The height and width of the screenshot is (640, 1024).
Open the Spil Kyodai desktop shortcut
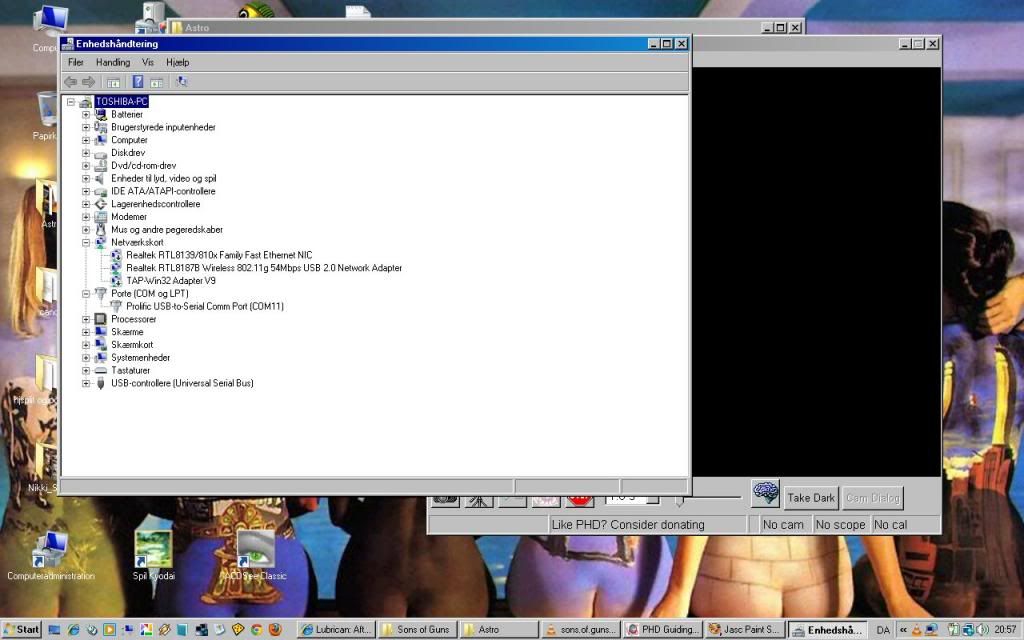[153, 556]
